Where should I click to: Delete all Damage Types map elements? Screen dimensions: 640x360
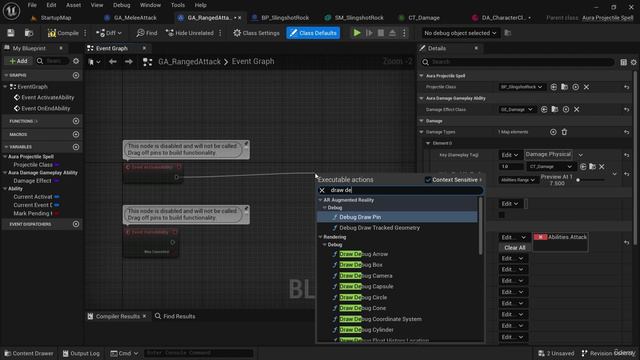click(564, 132)
